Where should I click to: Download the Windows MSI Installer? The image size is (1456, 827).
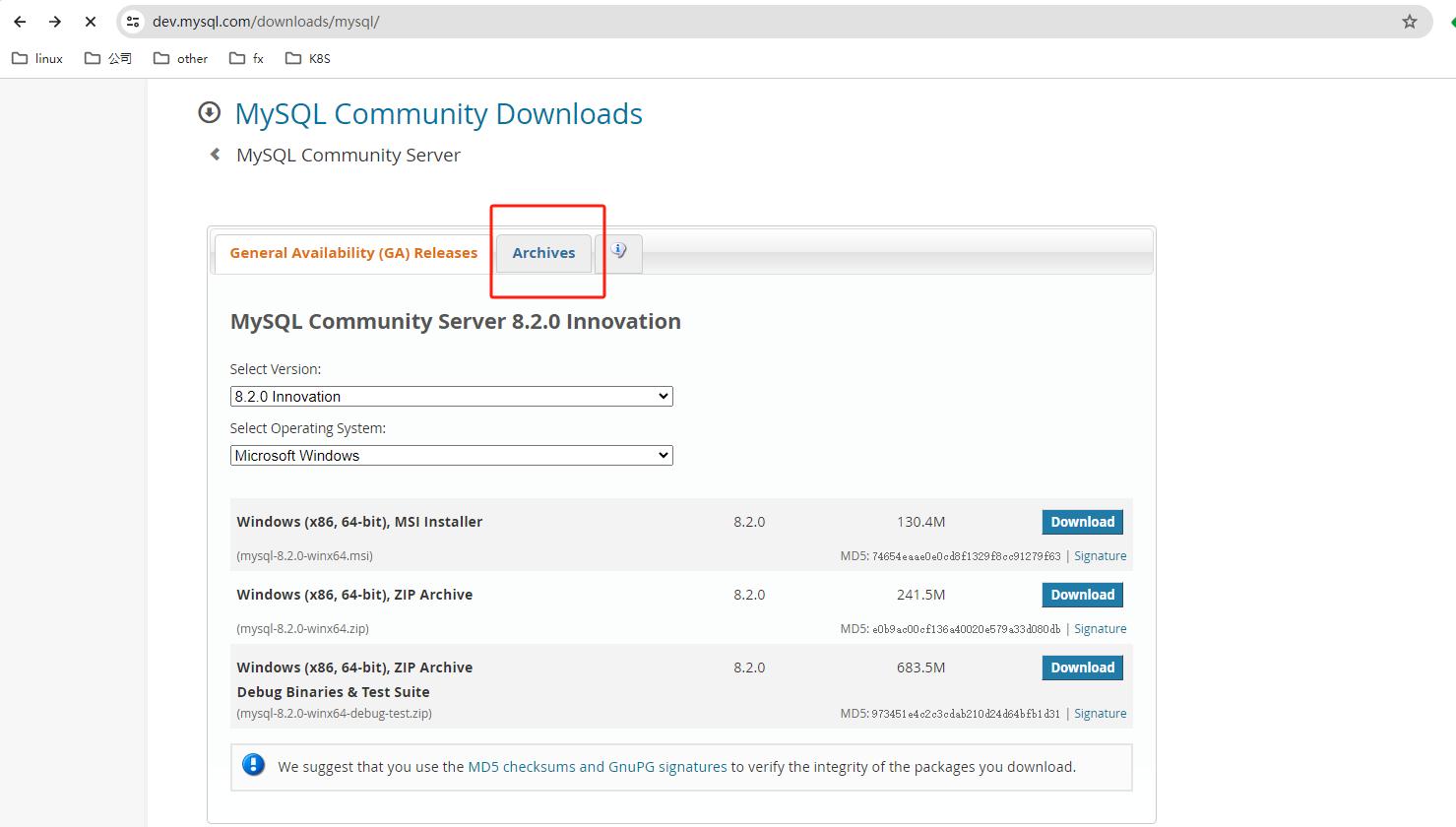[x=1082, y=522]
